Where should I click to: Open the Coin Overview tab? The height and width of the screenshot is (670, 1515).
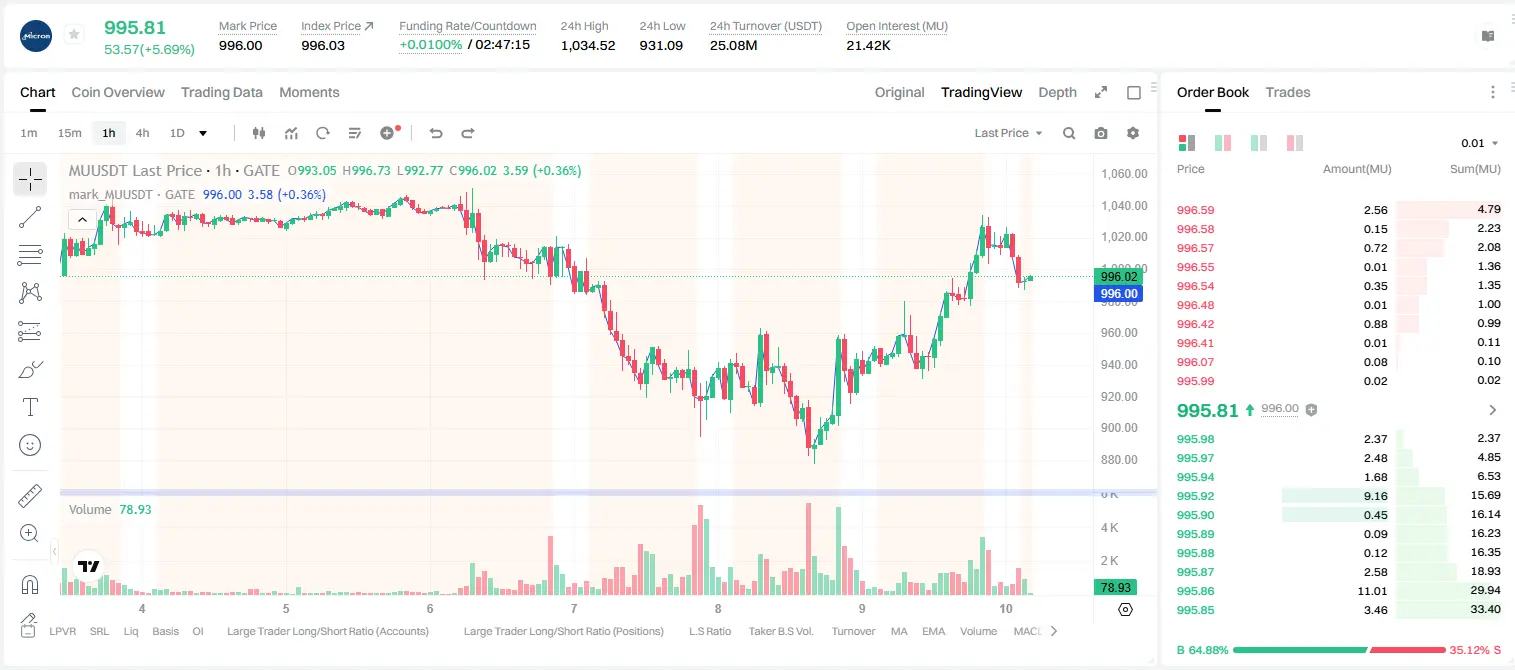point(118,92)
